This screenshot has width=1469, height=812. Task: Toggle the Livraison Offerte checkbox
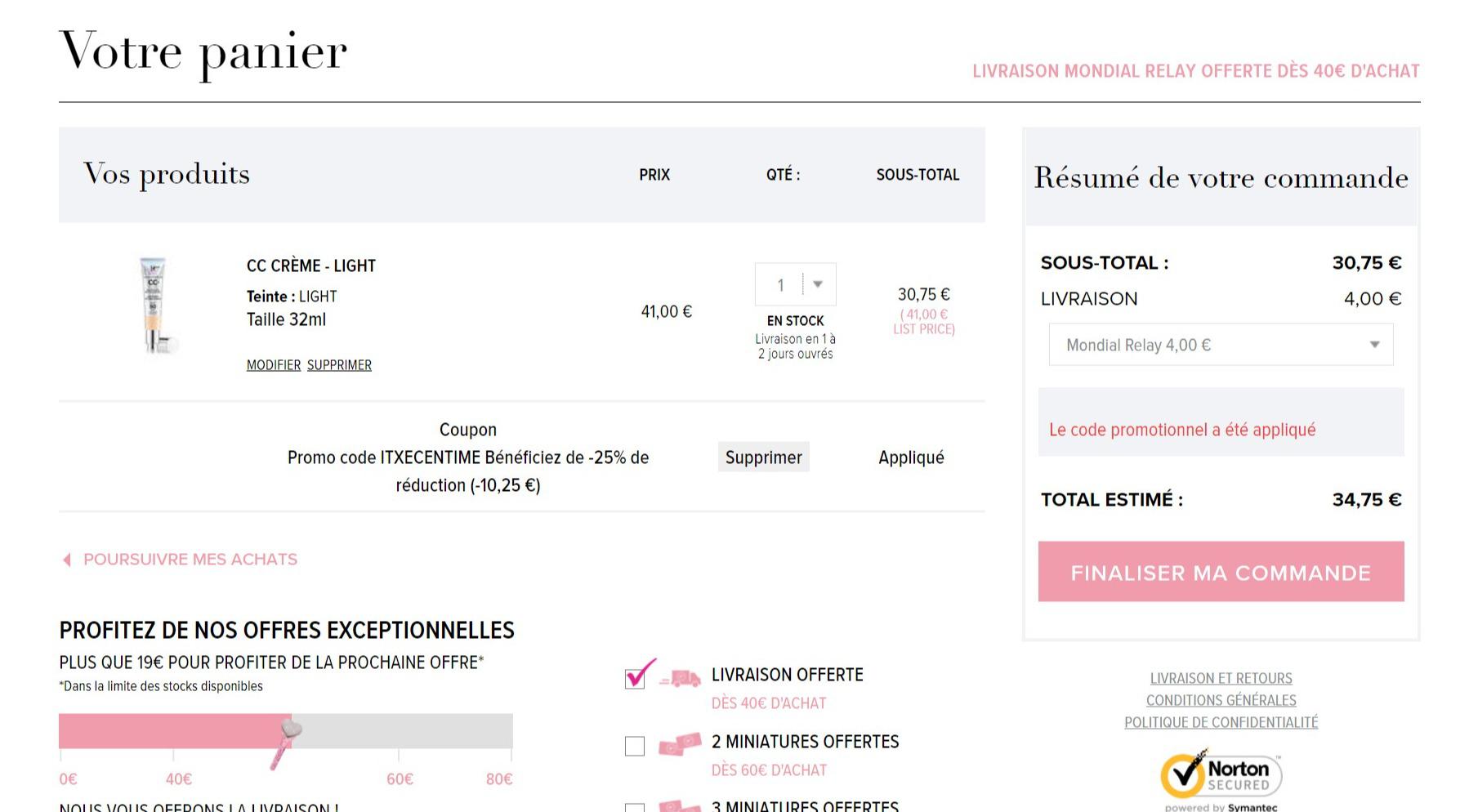coord(635,678)
